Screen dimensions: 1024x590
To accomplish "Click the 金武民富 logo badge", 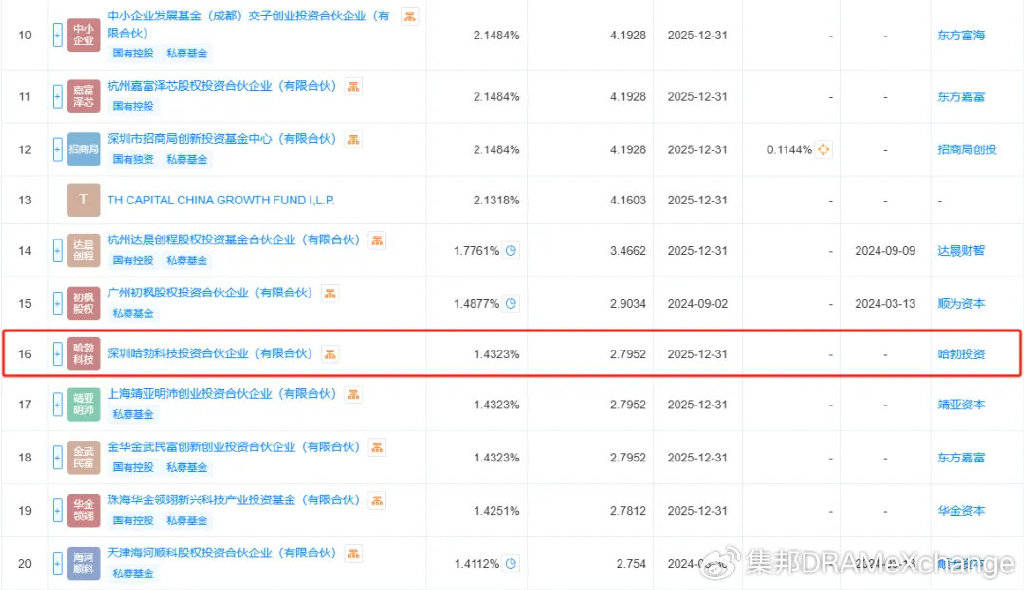I will pos(84,457).
